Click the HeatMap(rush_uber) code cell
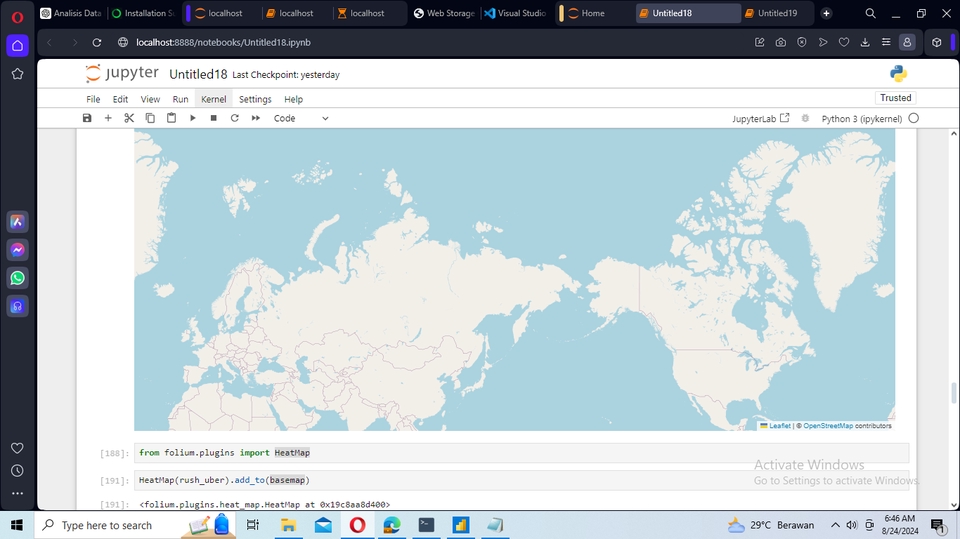 [521, 480]
